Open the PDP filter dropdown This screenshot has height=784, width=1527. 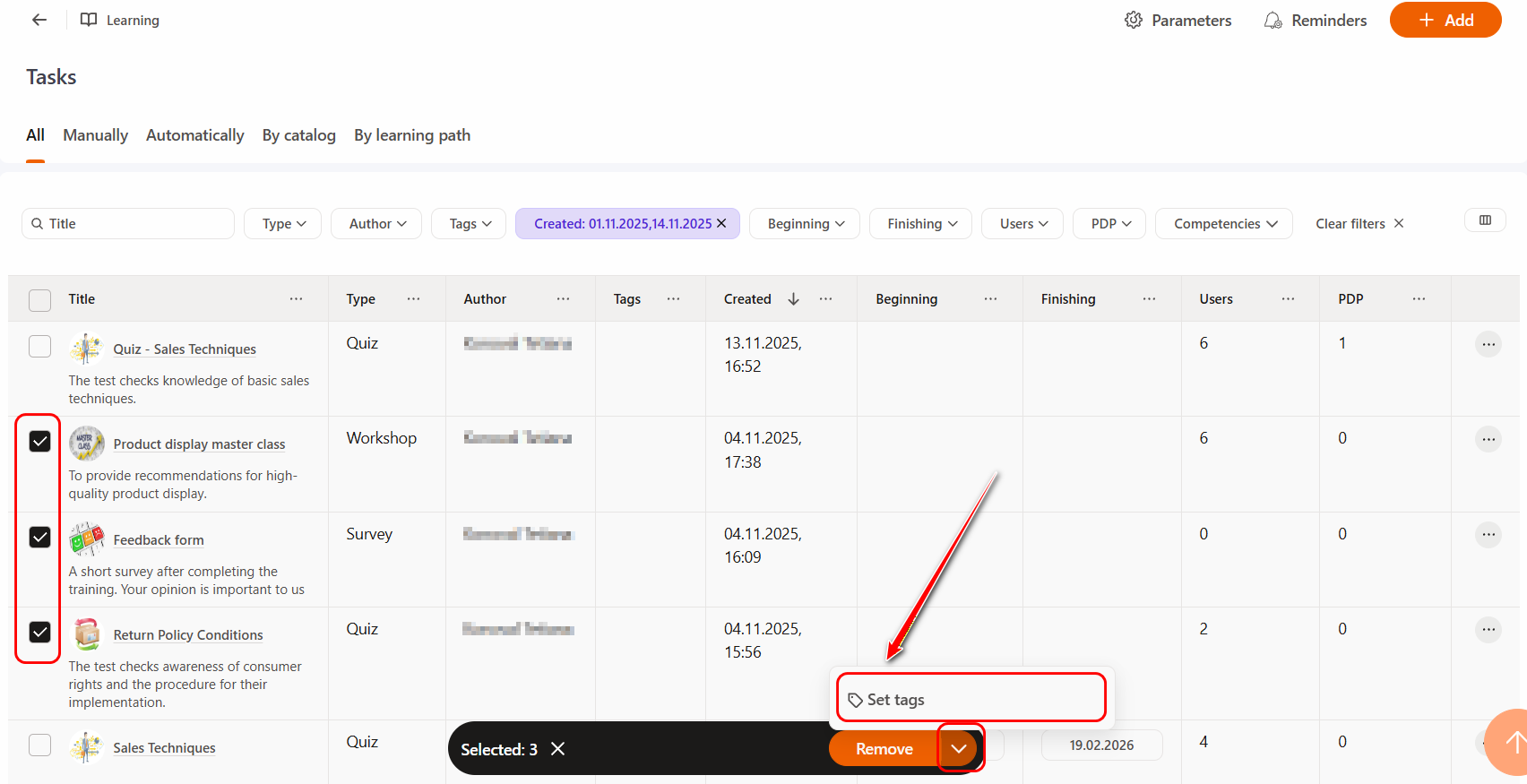tap(1110, 224)
